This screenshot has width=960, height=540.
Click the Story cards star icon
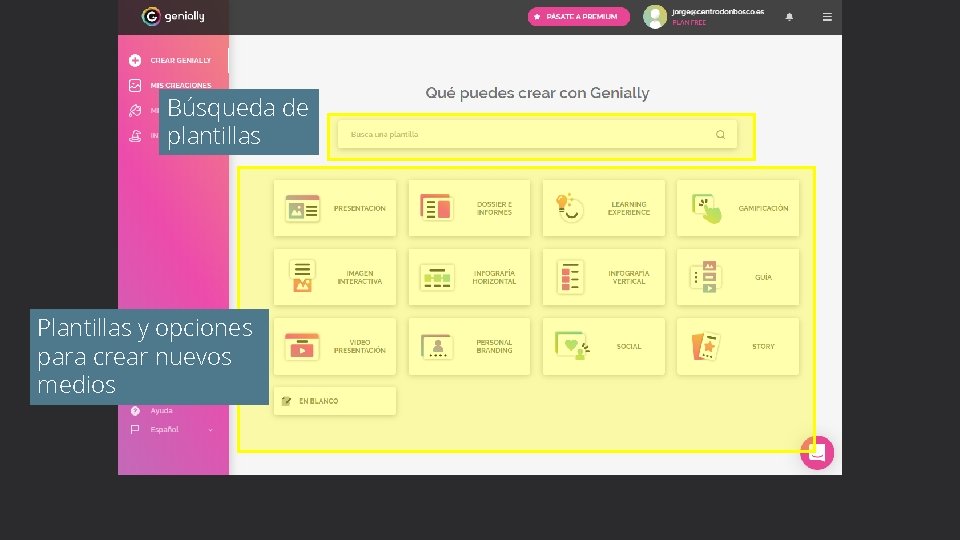point(705,347)
